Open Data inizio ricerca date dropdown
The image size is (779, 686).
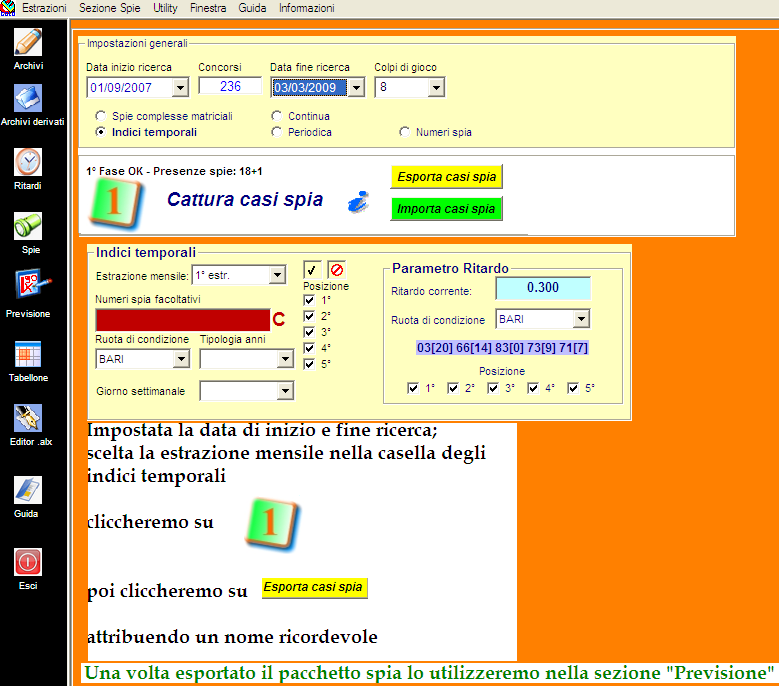(x=180, y=88)
